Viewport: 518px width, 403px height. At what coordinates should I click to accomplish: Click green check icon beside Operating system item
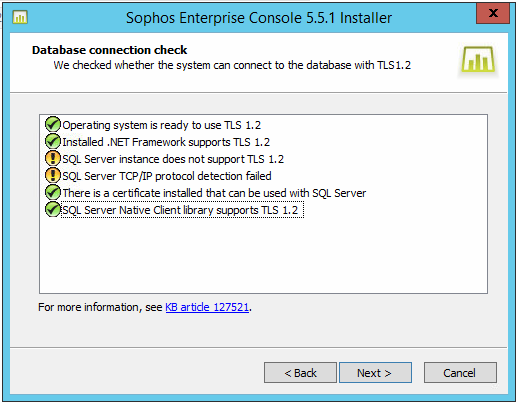[x=53, y=124]
